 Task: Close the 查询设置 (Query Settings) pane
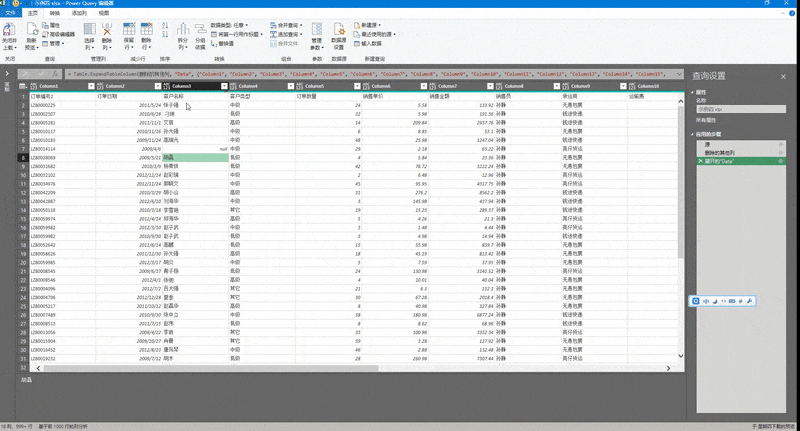pos(783,76)
